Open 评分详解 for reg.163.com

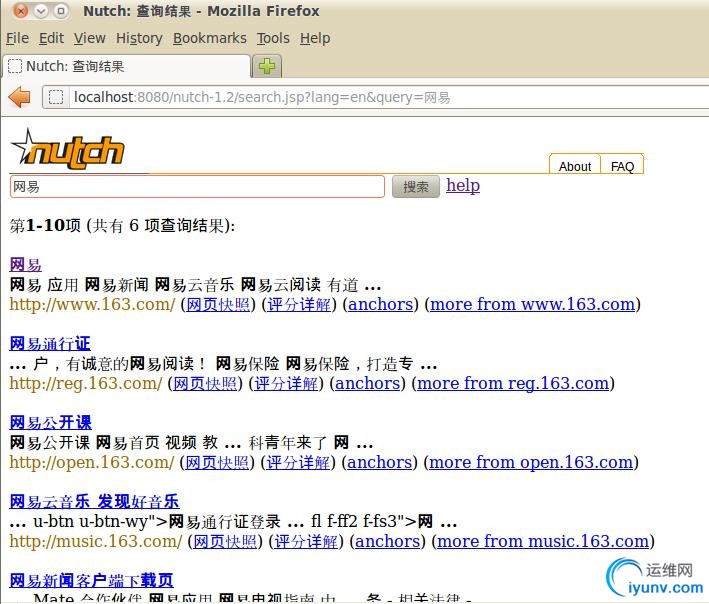(x=286, y=384)
